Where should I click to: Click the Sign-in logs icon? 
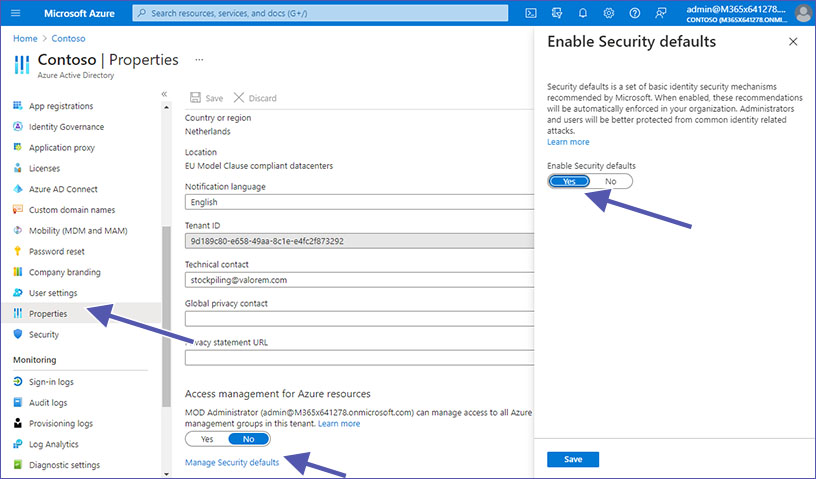point(18,382)
